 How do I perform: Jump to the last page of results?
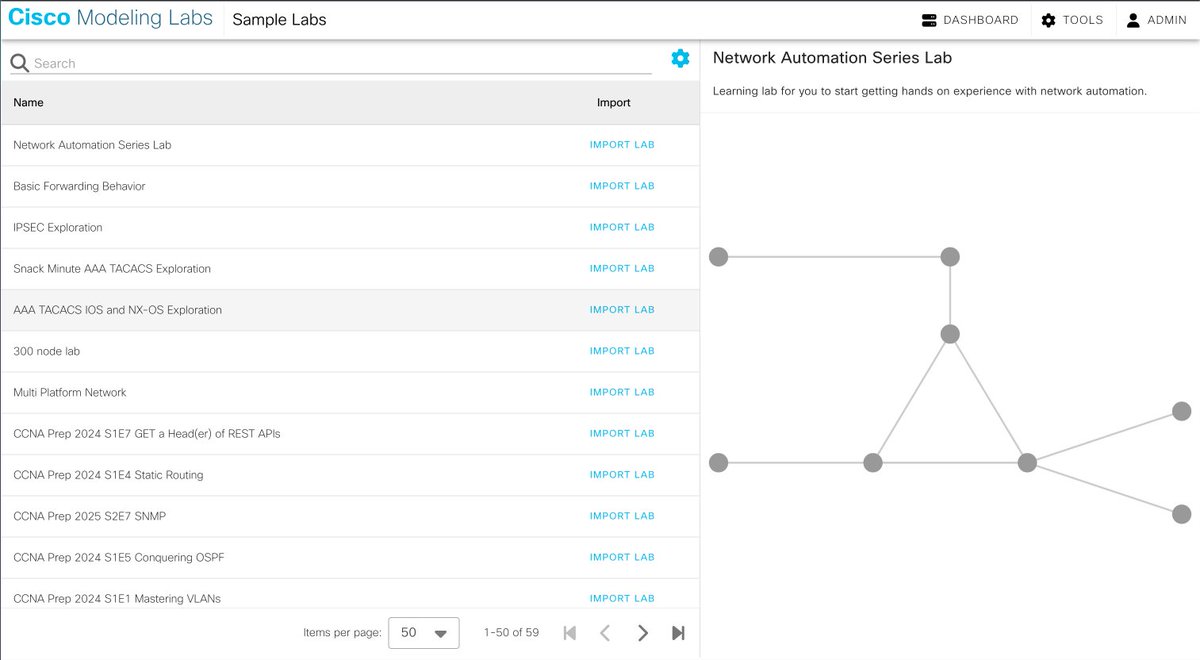click(x=678, y=633)
